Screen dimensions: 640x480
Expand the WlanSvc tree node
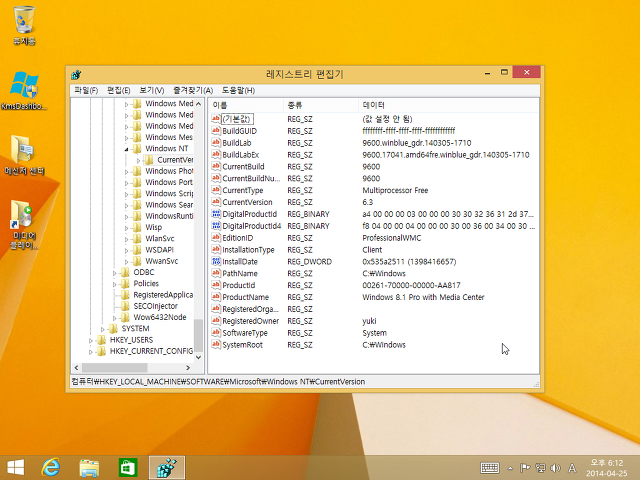[127, 239]
